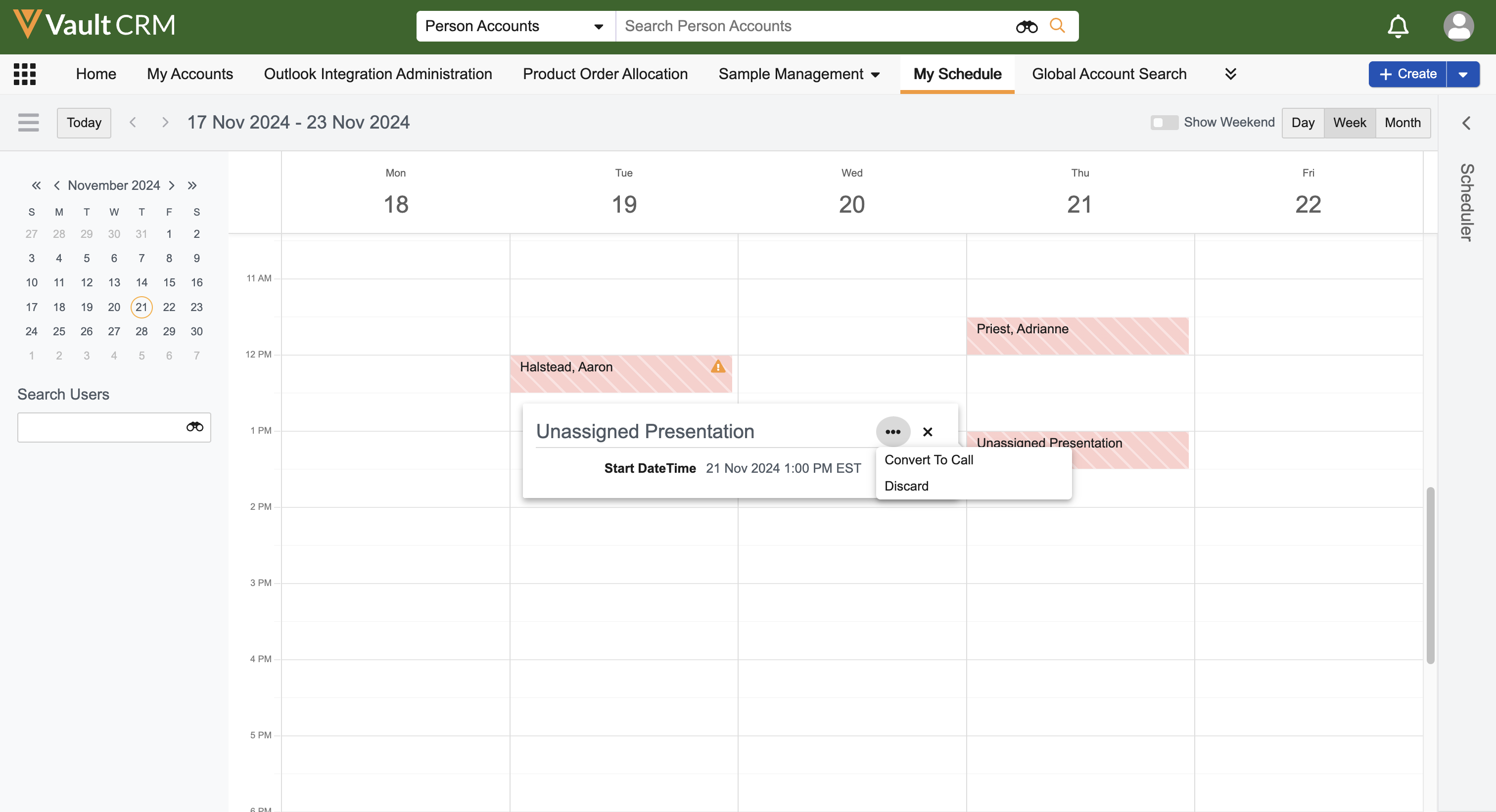Select Discard from the popup menu
This screenshot has width=1496, height=812.
pos(906,486)
